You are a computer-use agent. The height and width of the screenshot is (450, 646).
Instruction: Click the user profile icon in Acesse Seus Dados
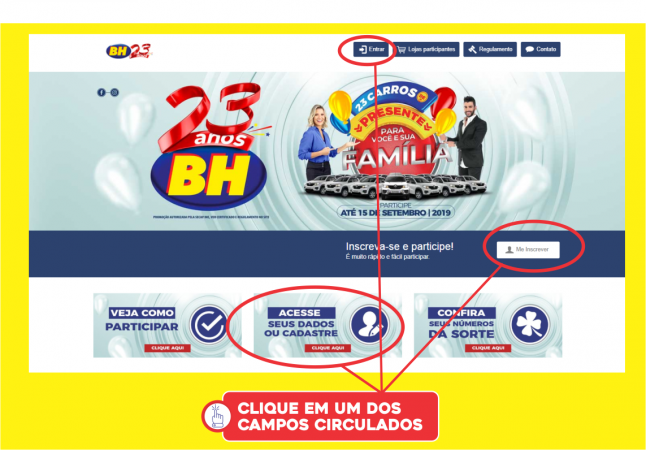click(x=369, y=325)
